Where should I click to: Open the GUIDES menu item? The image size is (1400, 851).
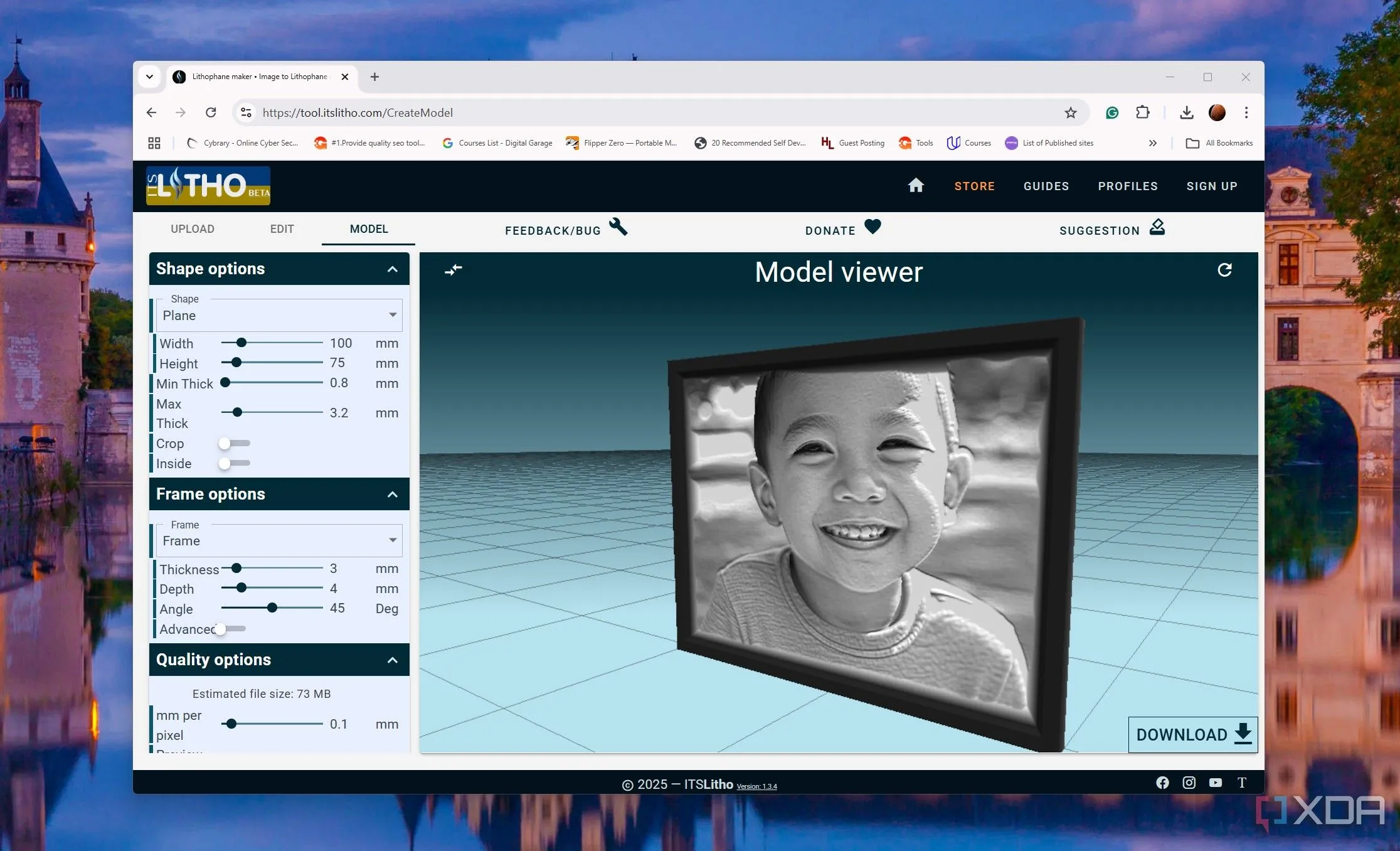click(1046, 186)
